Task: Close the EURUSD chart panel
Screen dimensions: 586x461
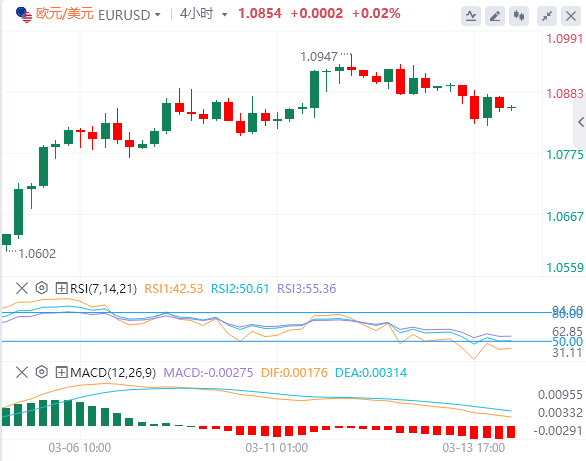Action: pyautogui.click(x=571, y=16)
